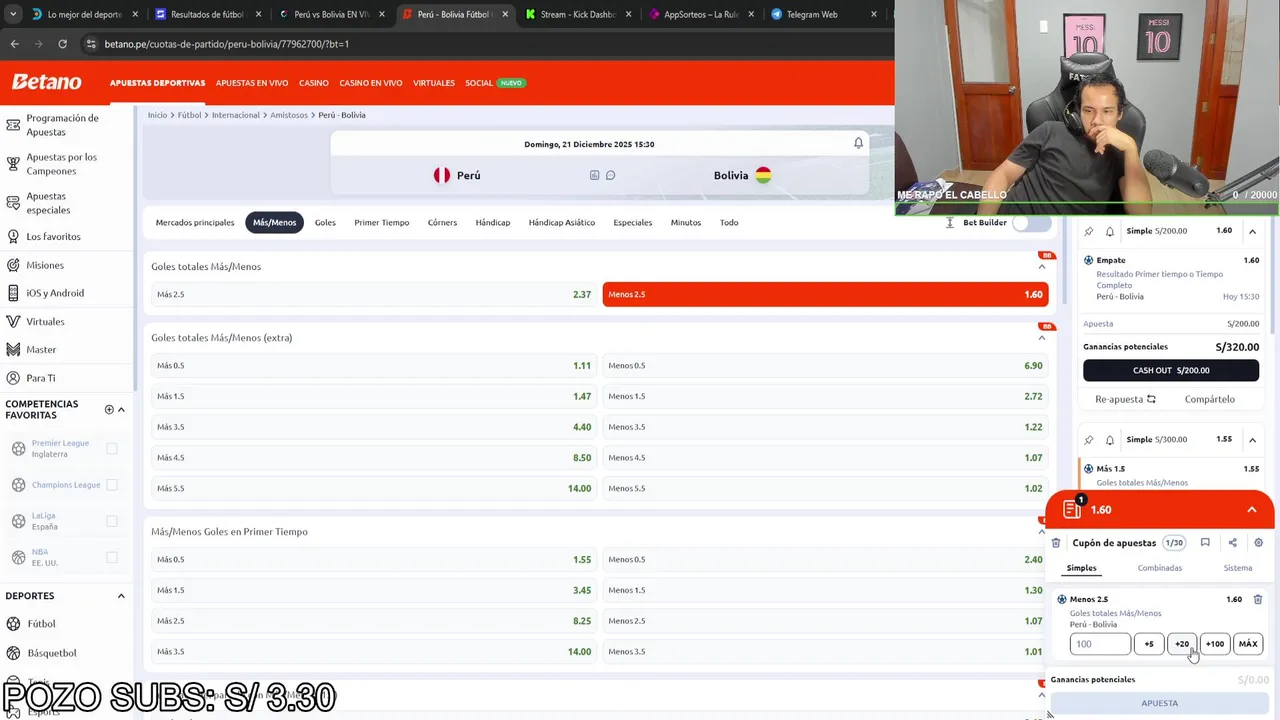The image size is (1280, 720).
Task: Clear the bet slip with its trash icon
Action: pyautogui.click(x=1055, y=543)
